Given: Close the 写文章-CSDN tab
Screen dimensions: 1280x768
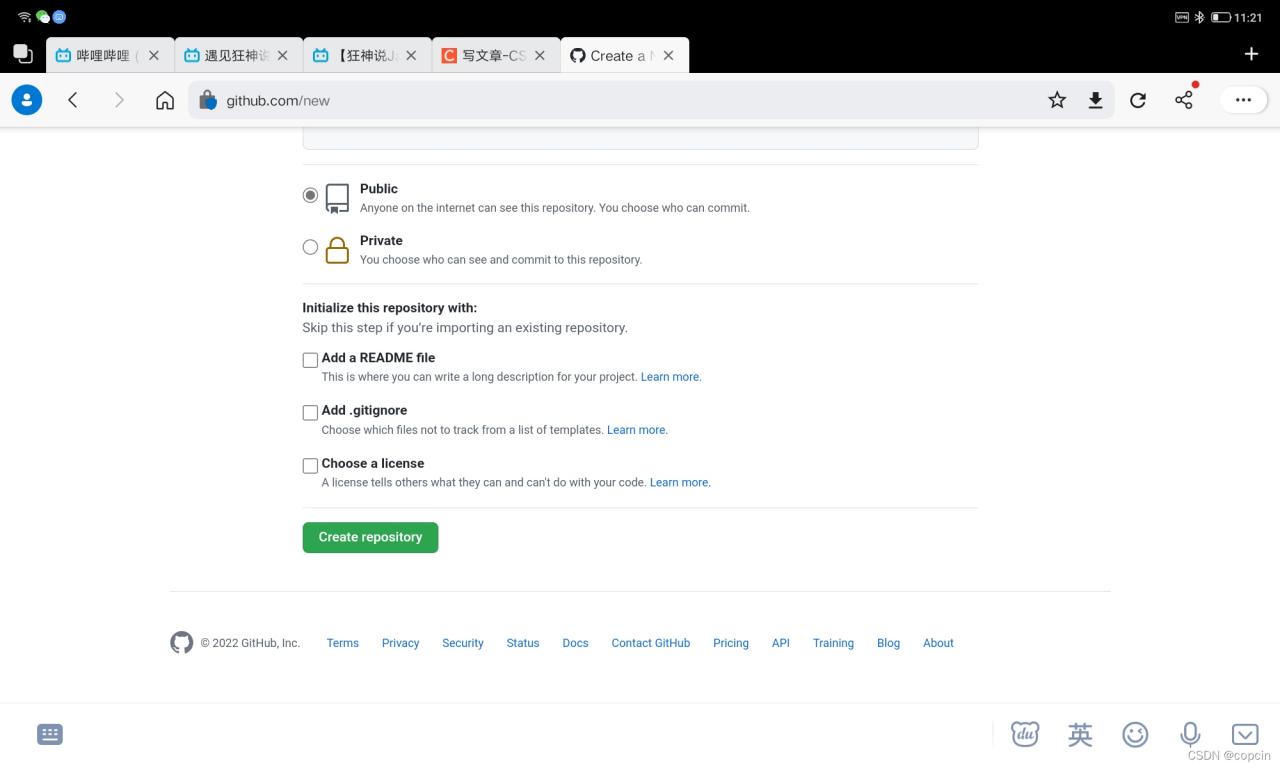Looking at the screenshot, I should coord(540,56).
